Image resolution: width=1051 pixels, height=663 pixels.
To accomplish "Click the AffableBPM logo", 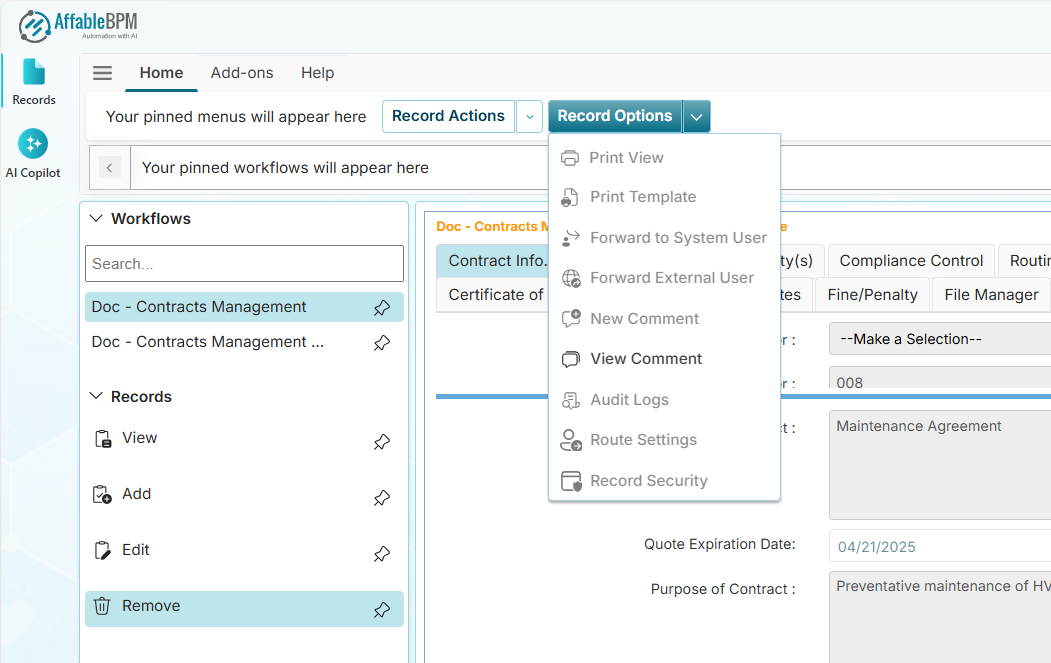I will (76, 25).
